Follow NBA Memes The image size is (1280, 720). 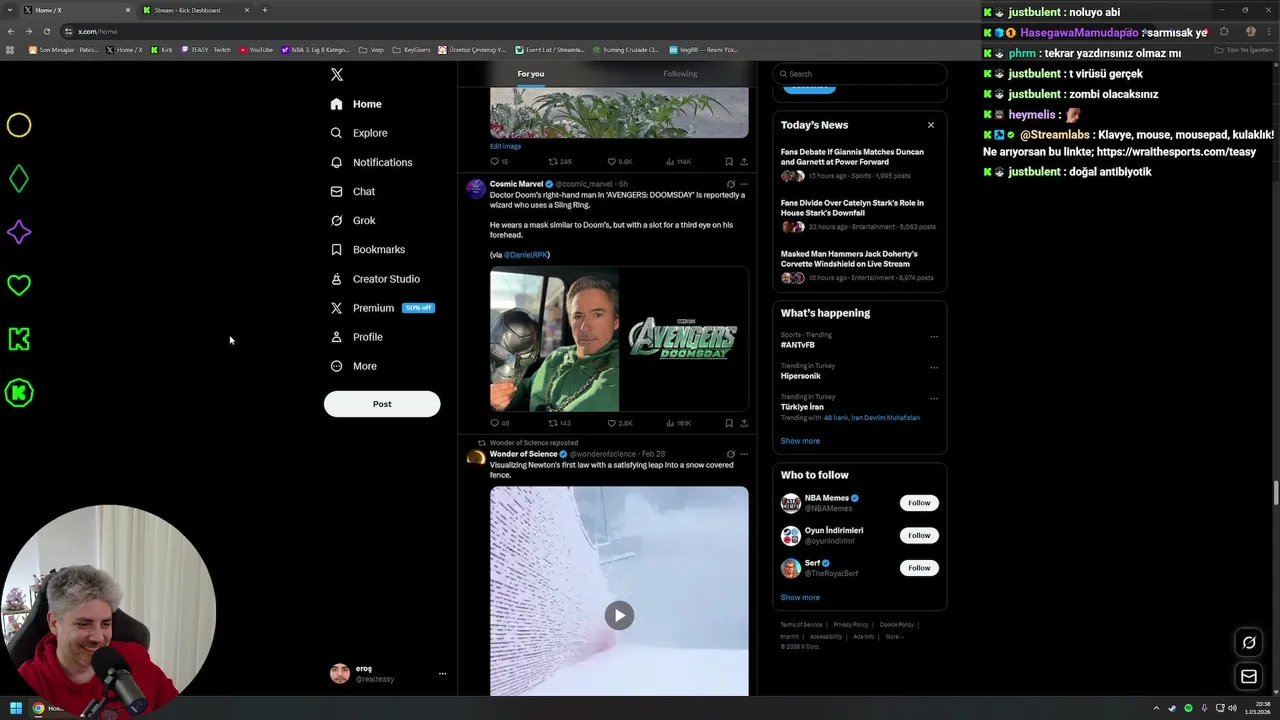[x=919, y=503]
